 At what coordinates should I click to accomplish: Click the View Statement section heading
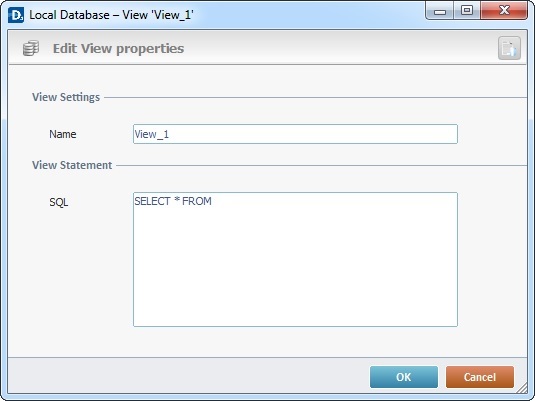pyautogui.click(x=72, y=165)
